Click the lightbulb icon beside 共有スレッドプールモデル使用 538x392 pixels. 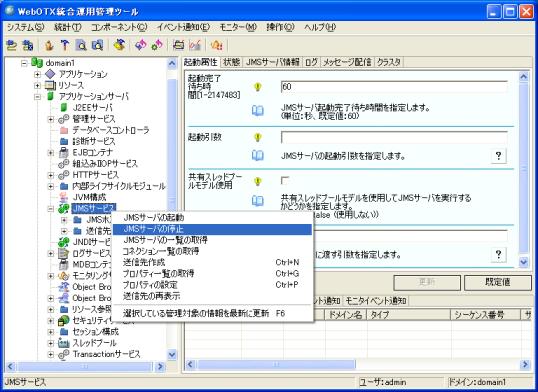(258, 181)
